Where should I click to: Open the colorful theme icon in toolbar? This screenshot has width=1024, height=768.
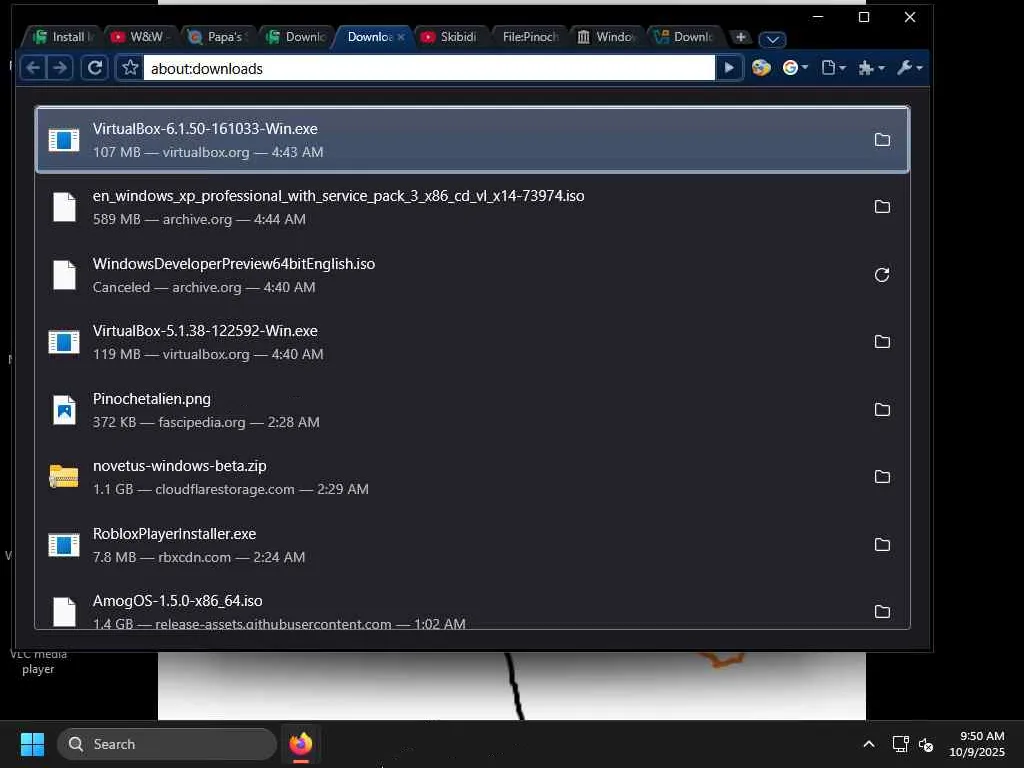761,68
